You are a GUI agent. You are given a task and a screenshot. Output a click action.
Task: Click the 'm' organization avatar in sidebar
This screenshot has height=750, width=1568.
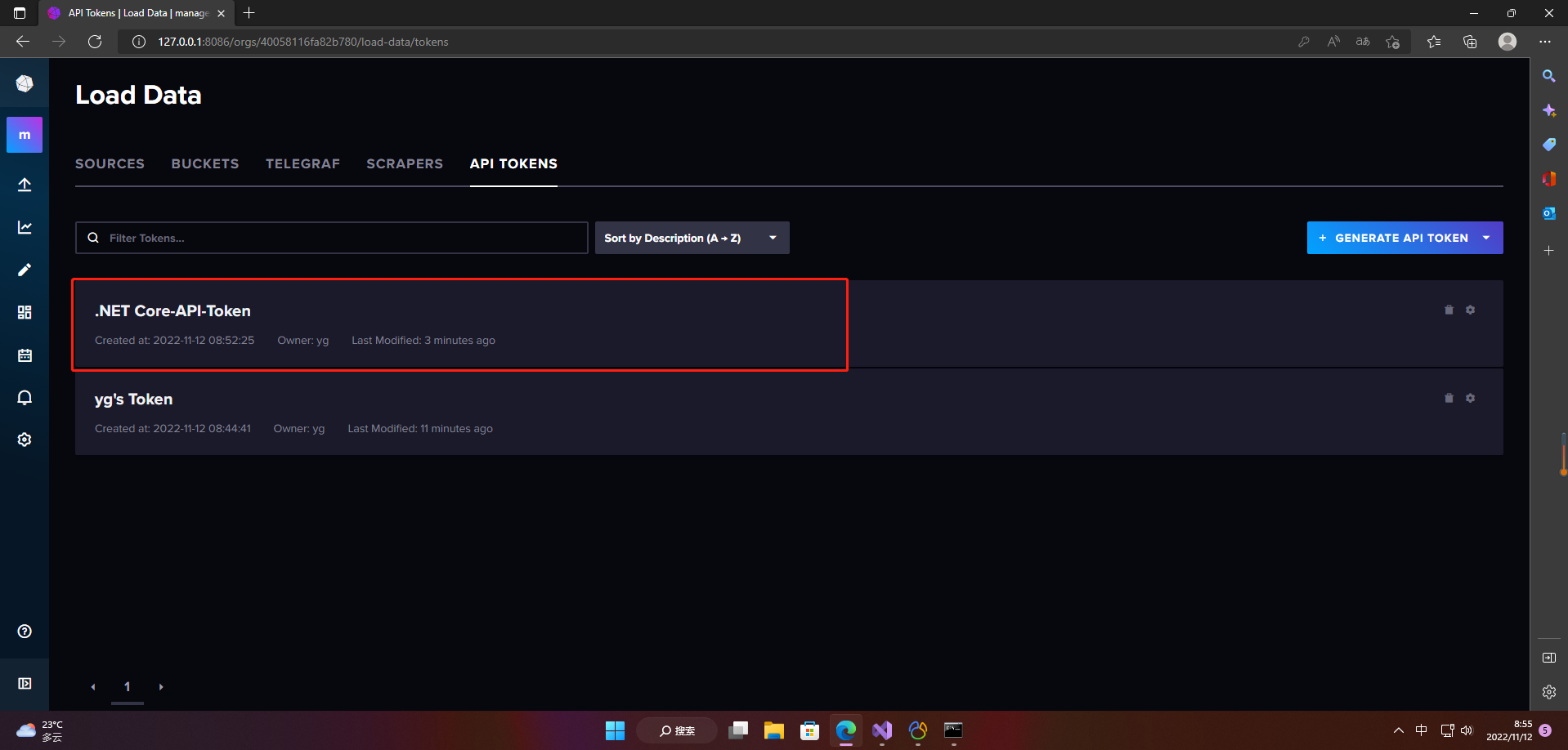click(x=25, y=135)
